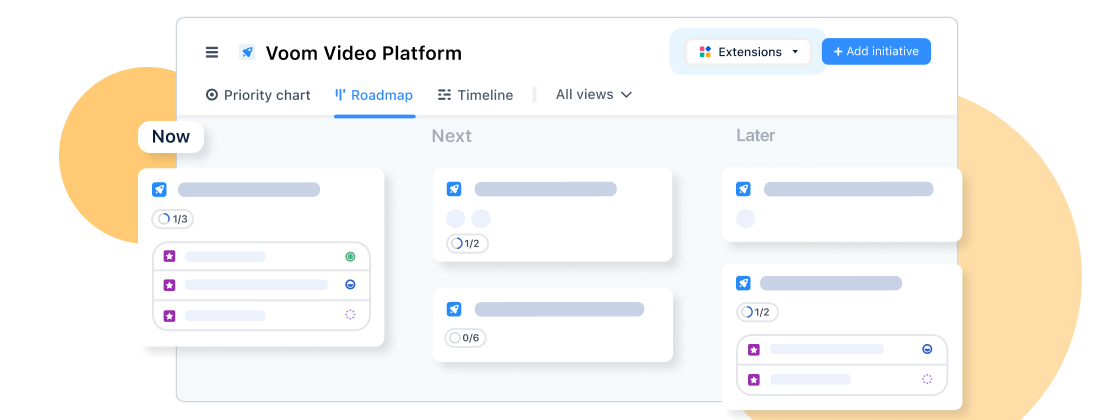Click green status icon in Now card

point(350,257)
